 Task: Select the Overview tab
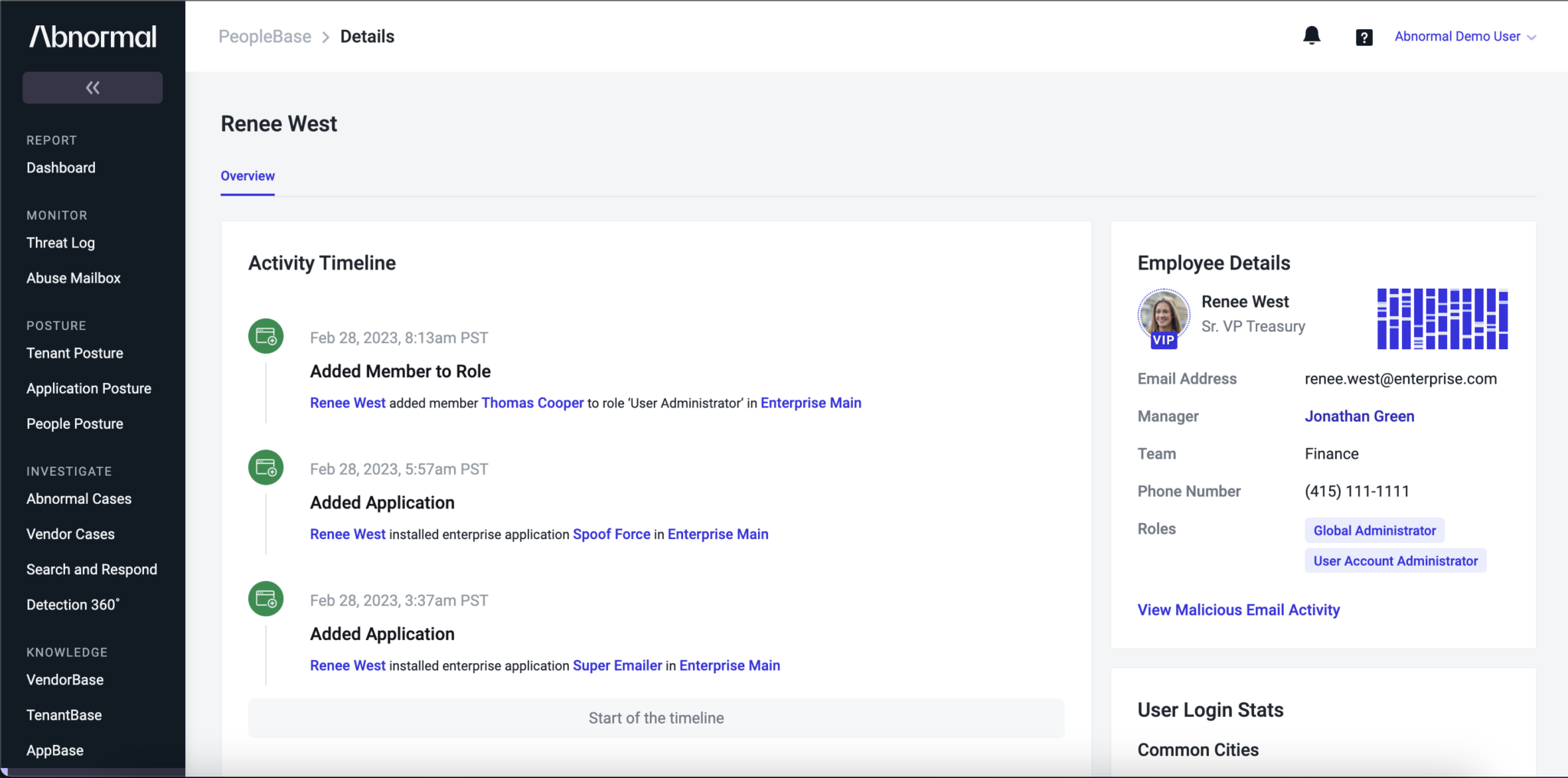point(247,176)
